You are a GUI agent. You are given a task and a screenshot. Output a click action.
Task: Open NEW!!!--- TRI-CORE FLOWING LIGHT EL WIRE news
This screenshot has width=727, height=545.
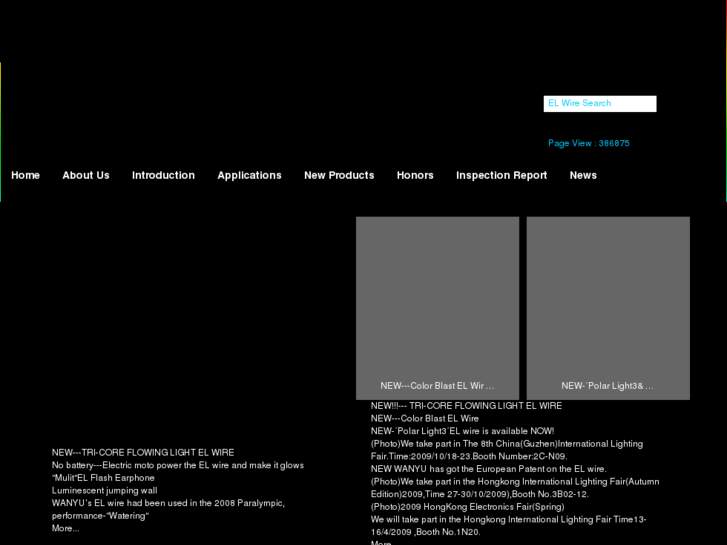466,406
